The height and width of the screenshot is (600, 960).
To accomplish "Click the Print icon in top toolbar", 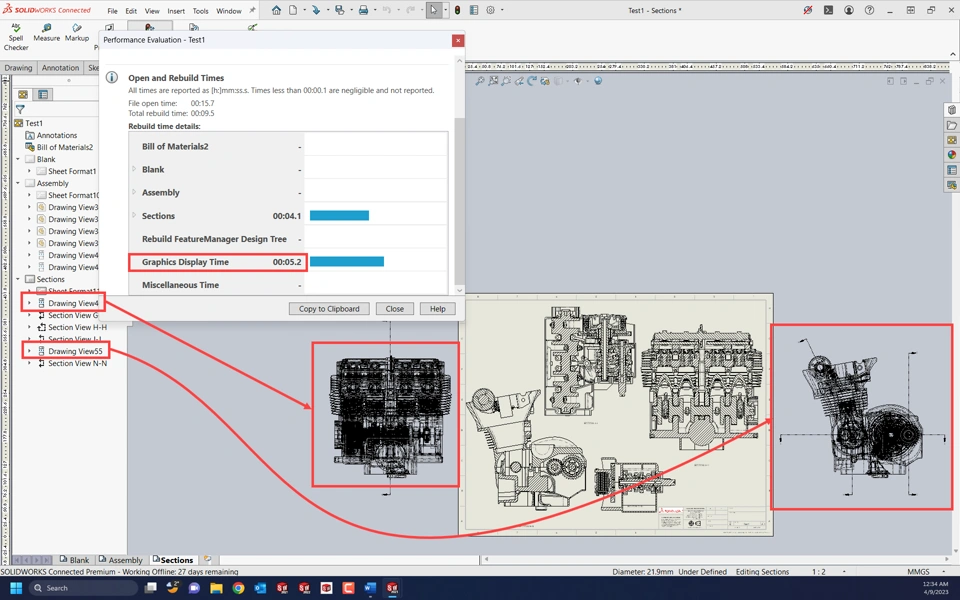I will [363, 10].
